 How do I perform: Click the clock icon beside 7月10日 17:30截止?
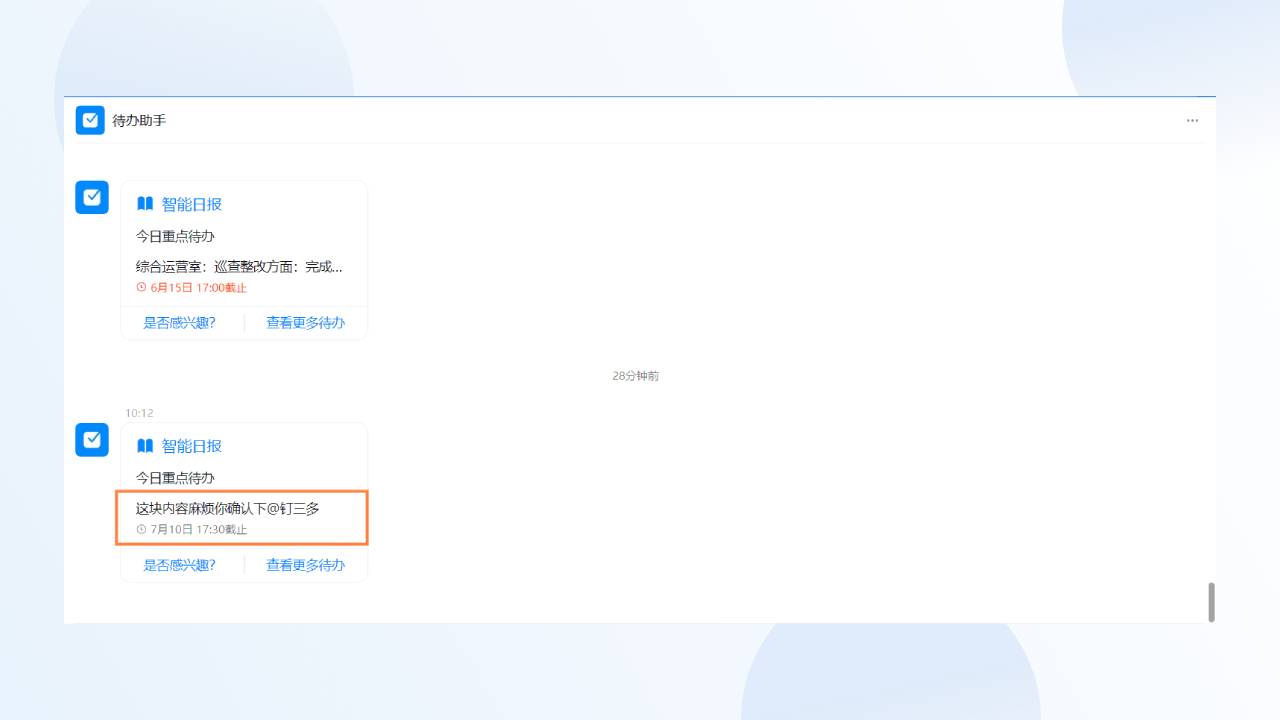pyautogui.click(x=141, y=530)
